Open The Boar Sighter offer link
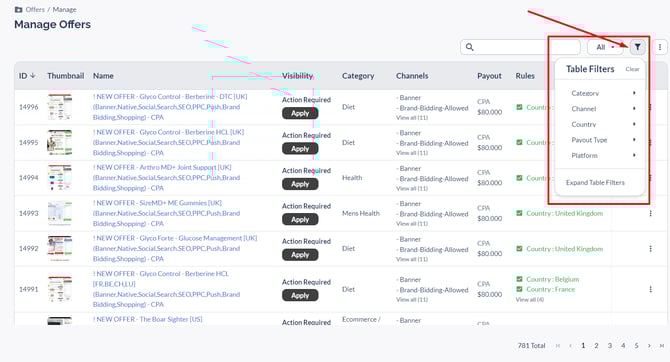 148,319
